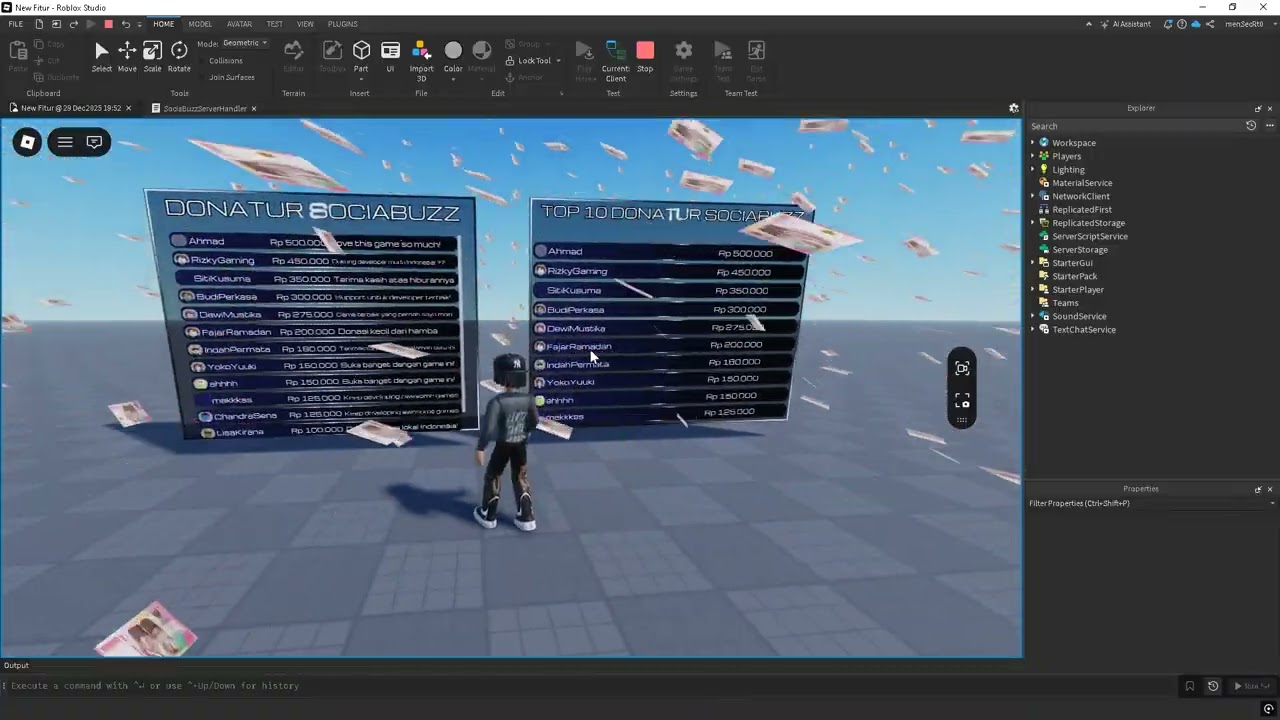Close the New Fitur document tab
This screenshot has width=1280, height=720.
pos(128,108)
